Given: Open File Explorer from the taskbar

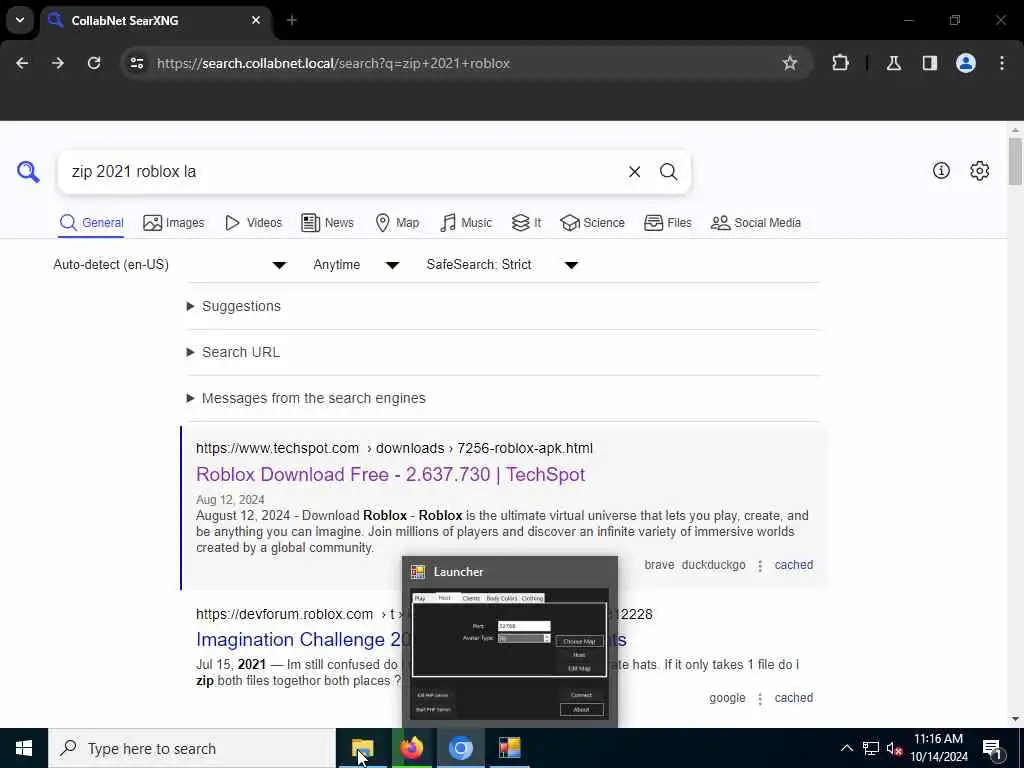Looking at the screenshot, I should click(362, 748).
